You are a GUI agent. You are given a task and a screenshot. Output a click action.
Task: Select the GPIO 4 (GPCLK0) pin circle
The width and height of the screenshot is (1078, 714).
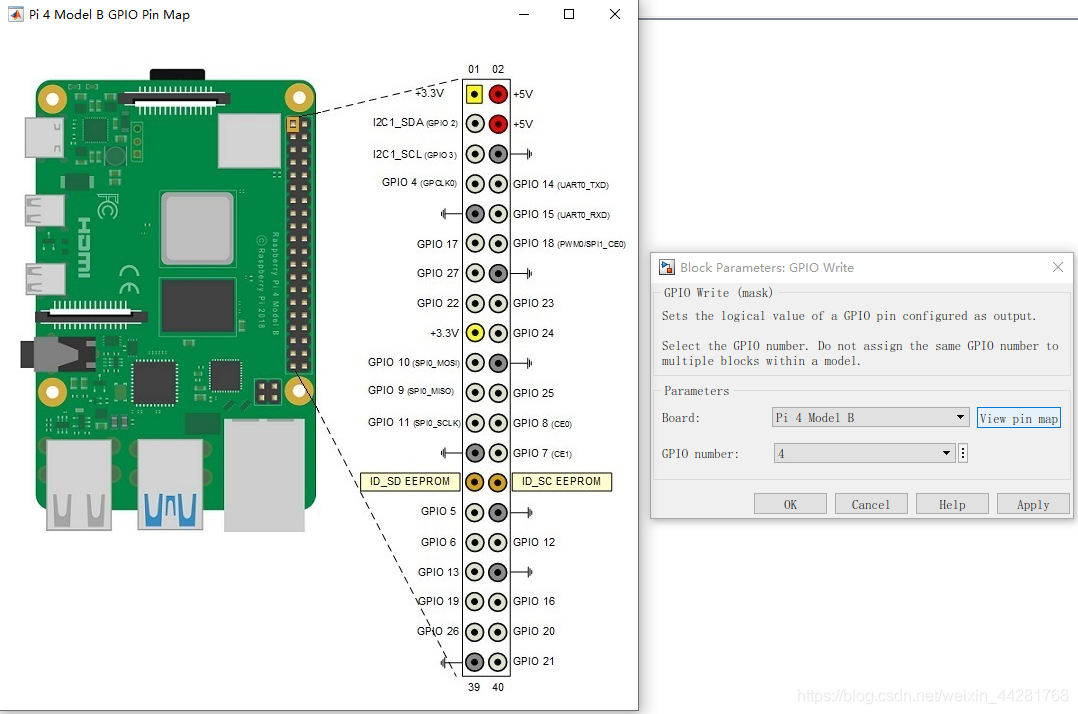tap(474, 184)
